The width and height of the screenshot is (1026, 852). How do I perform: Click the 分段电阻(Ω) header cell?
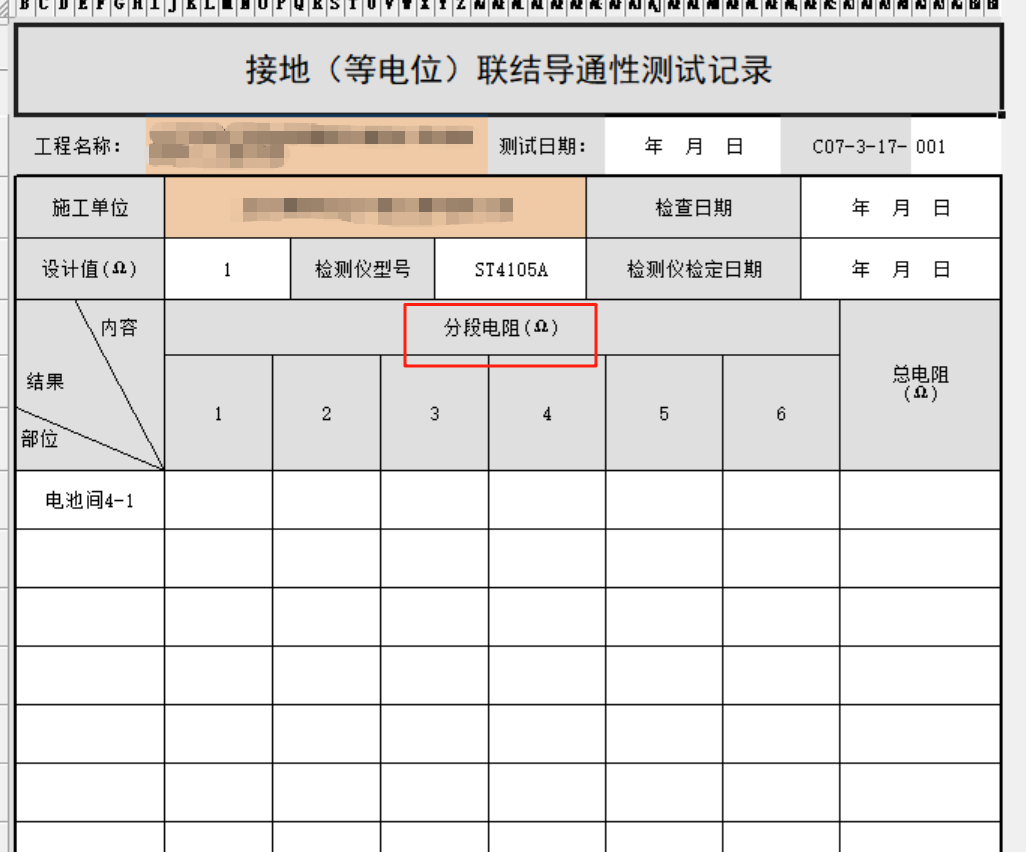click(502, 327)
